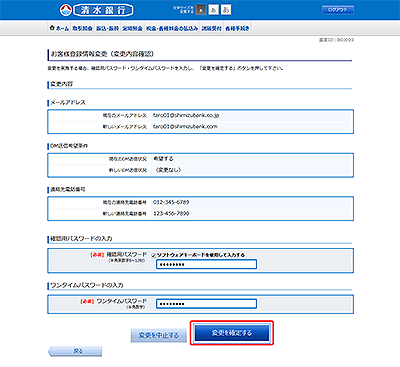Screen dimensions: 400x367
Task: Click the 確認用パスワード input field
Action: 206,264
